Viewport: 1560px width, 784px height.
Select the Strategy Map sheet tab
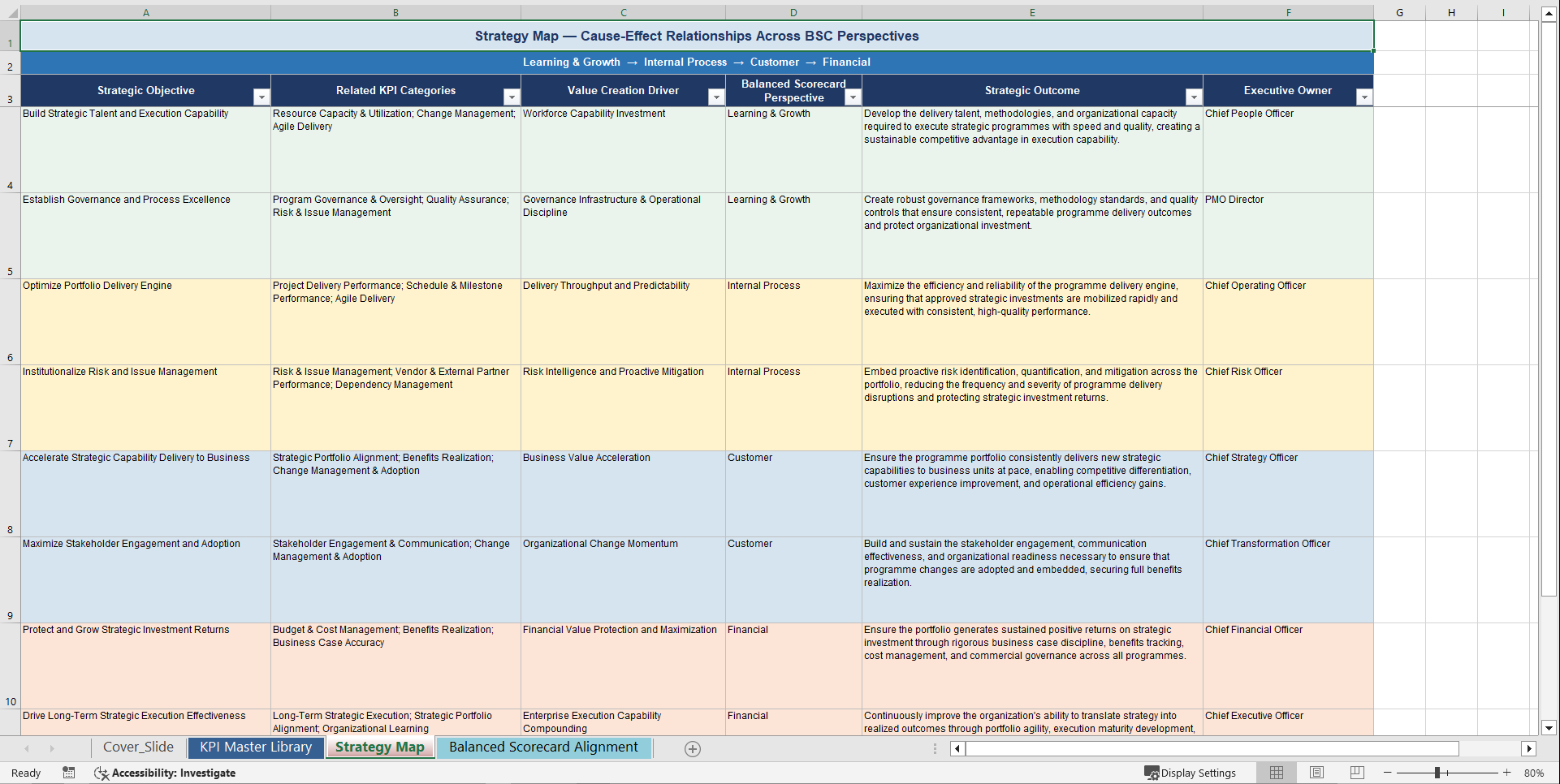point(380,747)
